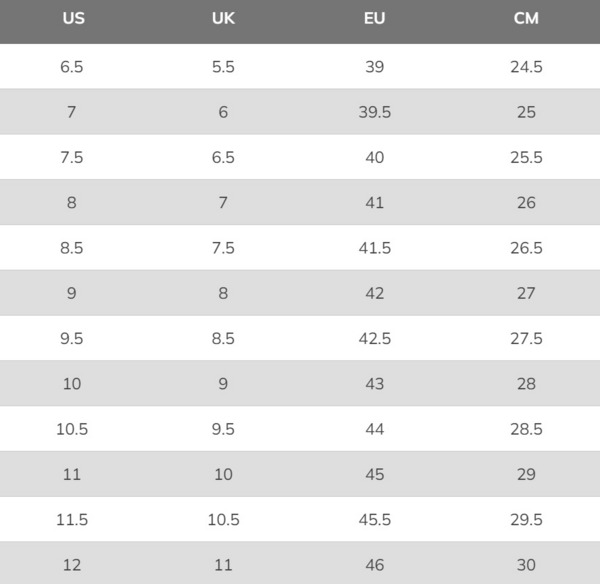Select US size 10 cell
The width and height of the screenshot is (600, 584).
pyautogui.click(x=72, y=384)
